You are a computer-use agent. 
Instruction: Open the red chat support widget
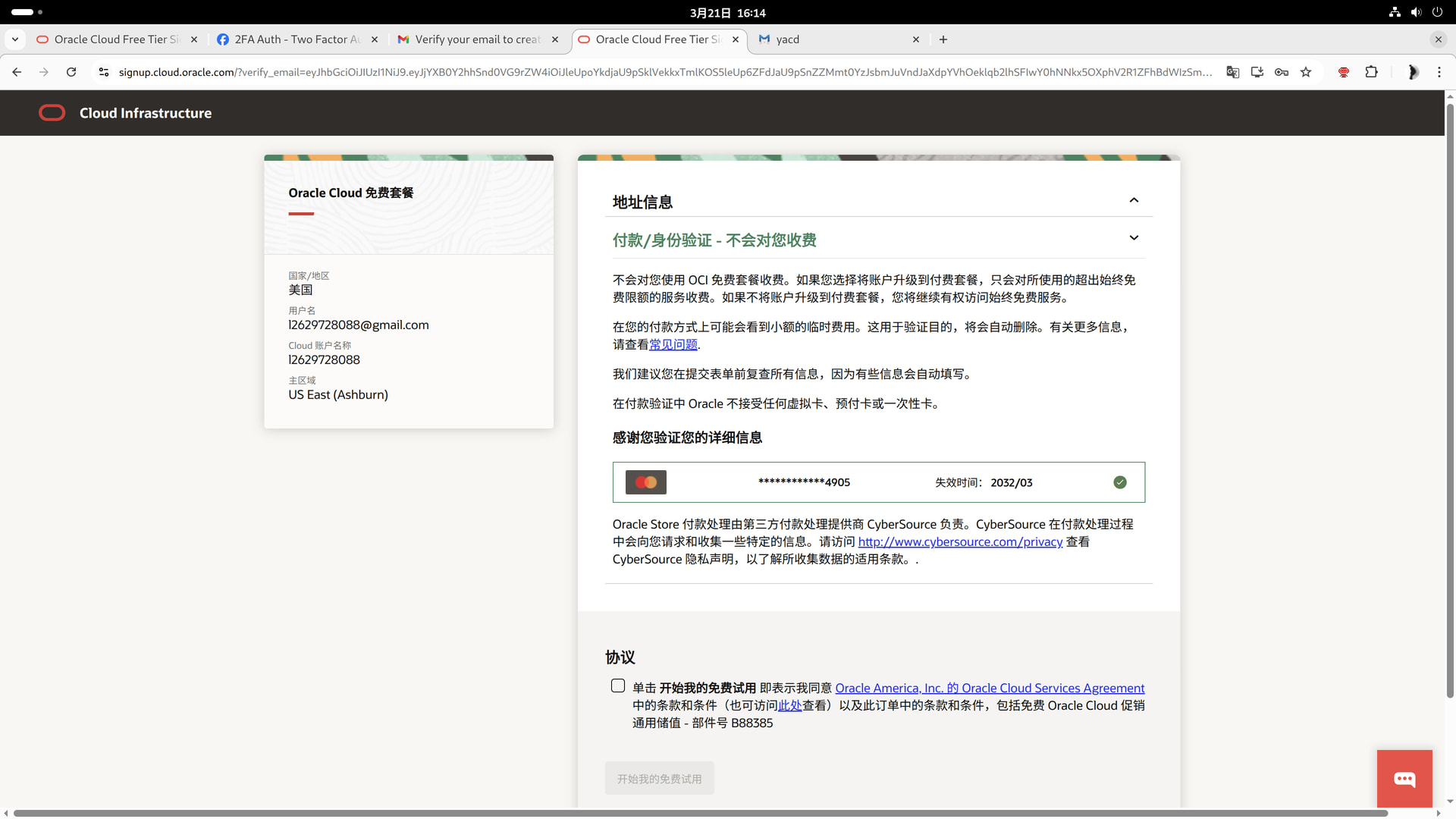tap(1404, 779)
